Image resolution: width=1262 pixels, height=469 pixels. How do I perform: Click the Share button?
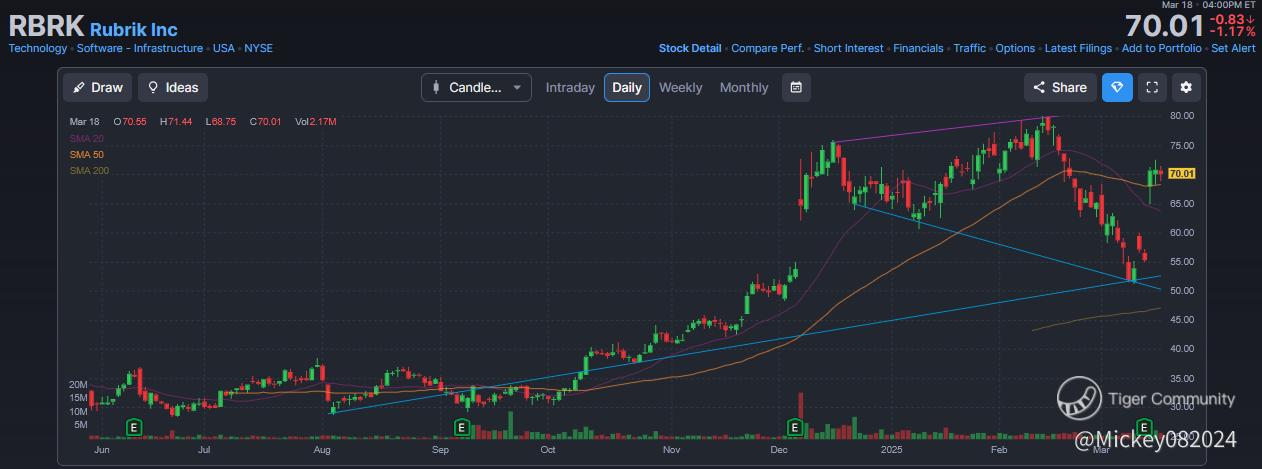1060,87
